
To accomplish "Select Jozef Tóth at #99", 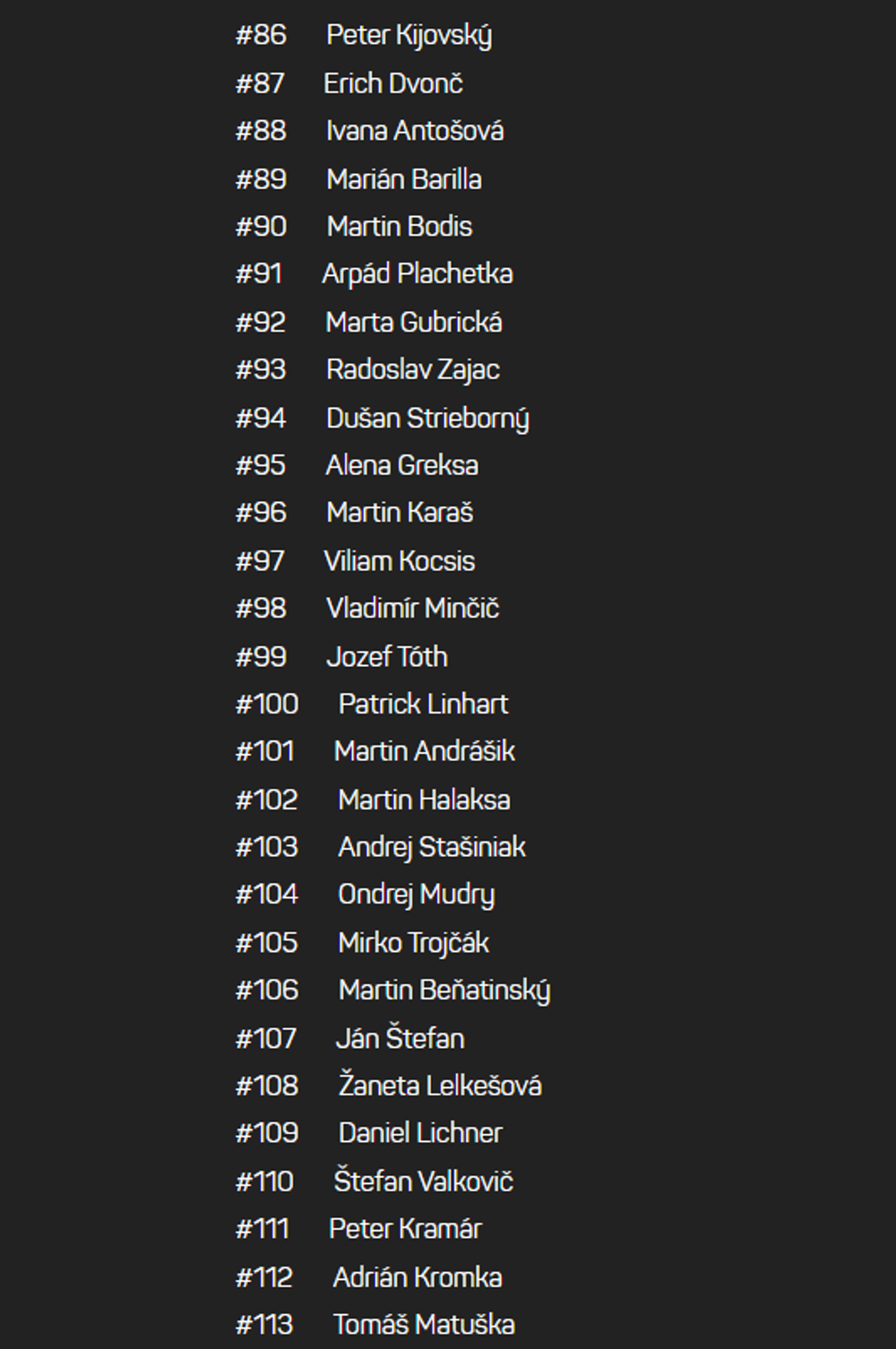I will pyautogui.click(x=386, y=657).
